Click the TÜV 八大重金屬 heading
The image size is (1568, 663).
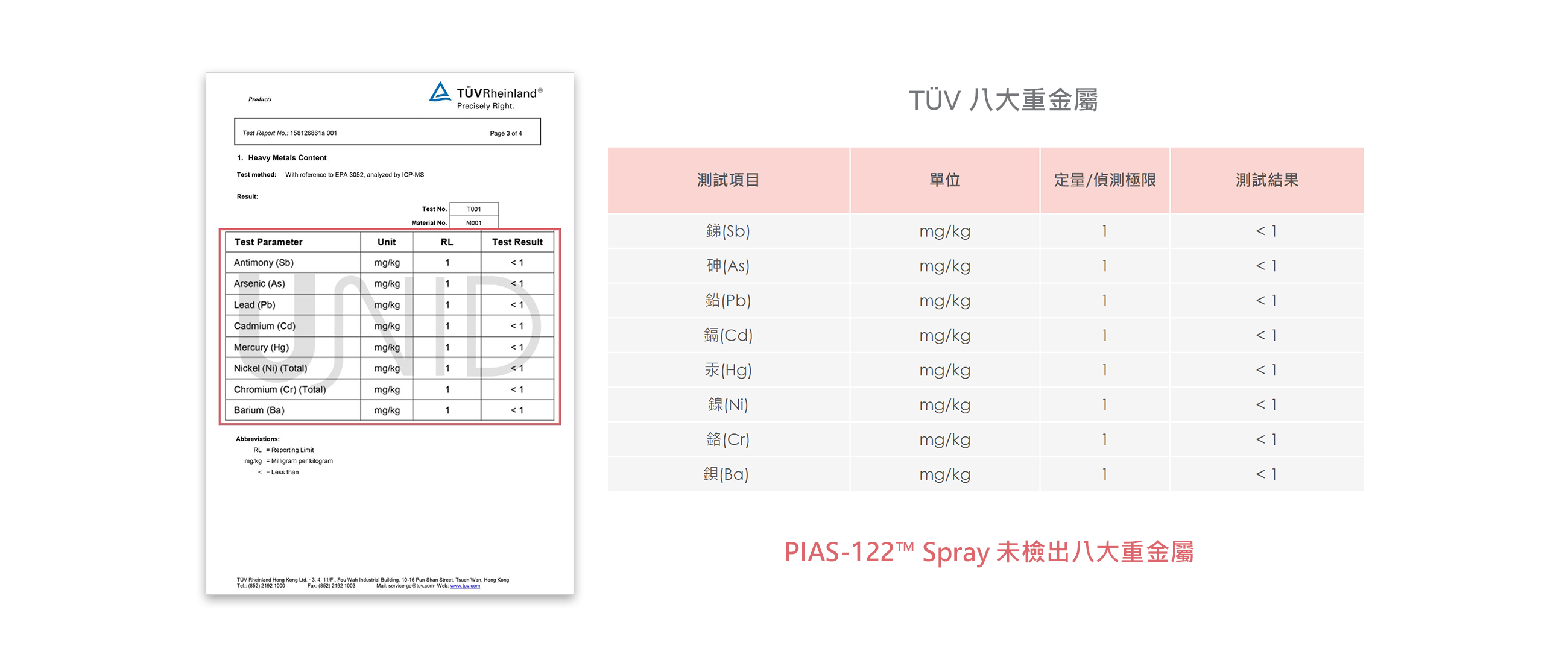pyautogui.click(x=1003, y=100)
